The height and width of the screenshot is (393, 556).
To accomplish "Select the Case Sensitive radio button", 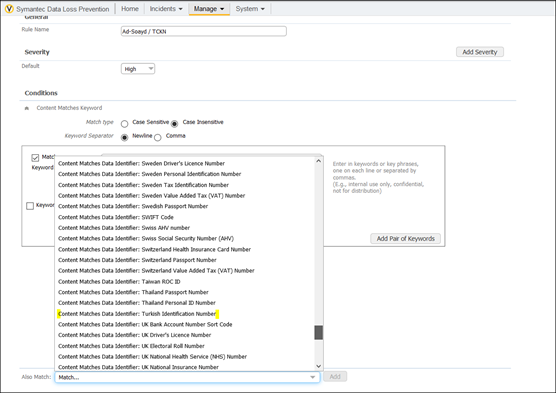I will click(x=124, y=124).
